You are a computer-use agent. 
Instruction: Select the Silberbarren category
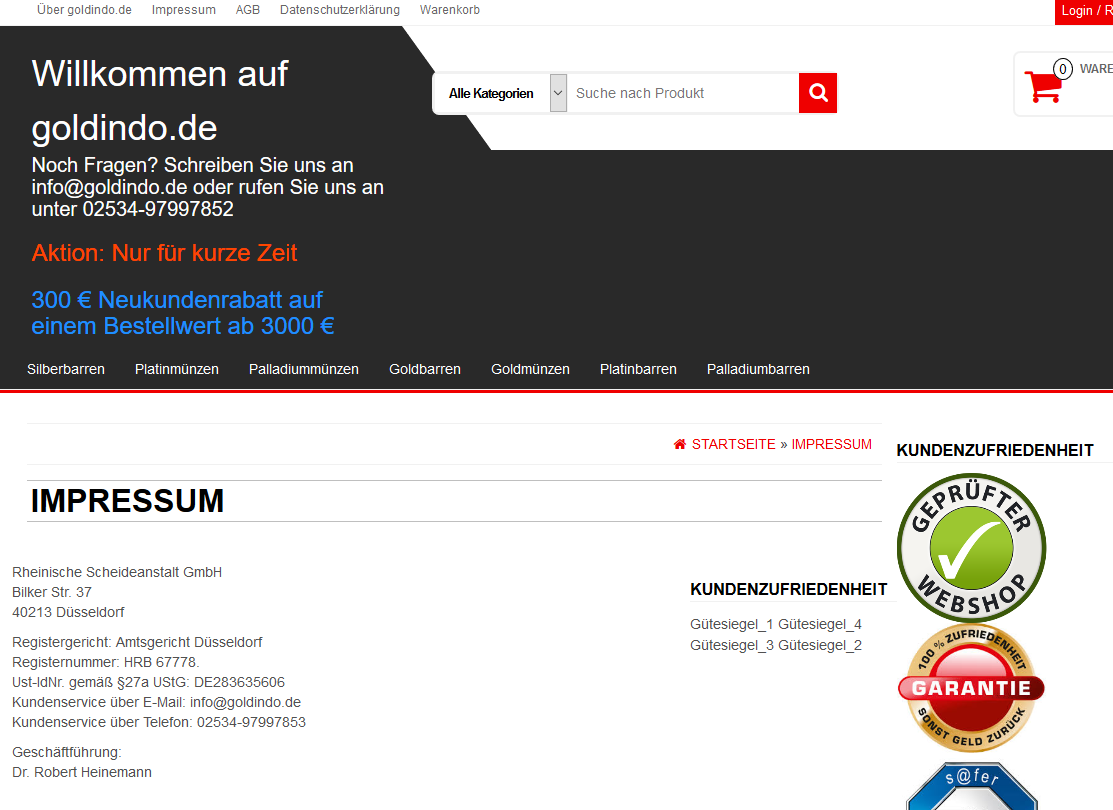click(x=66, y=369)
